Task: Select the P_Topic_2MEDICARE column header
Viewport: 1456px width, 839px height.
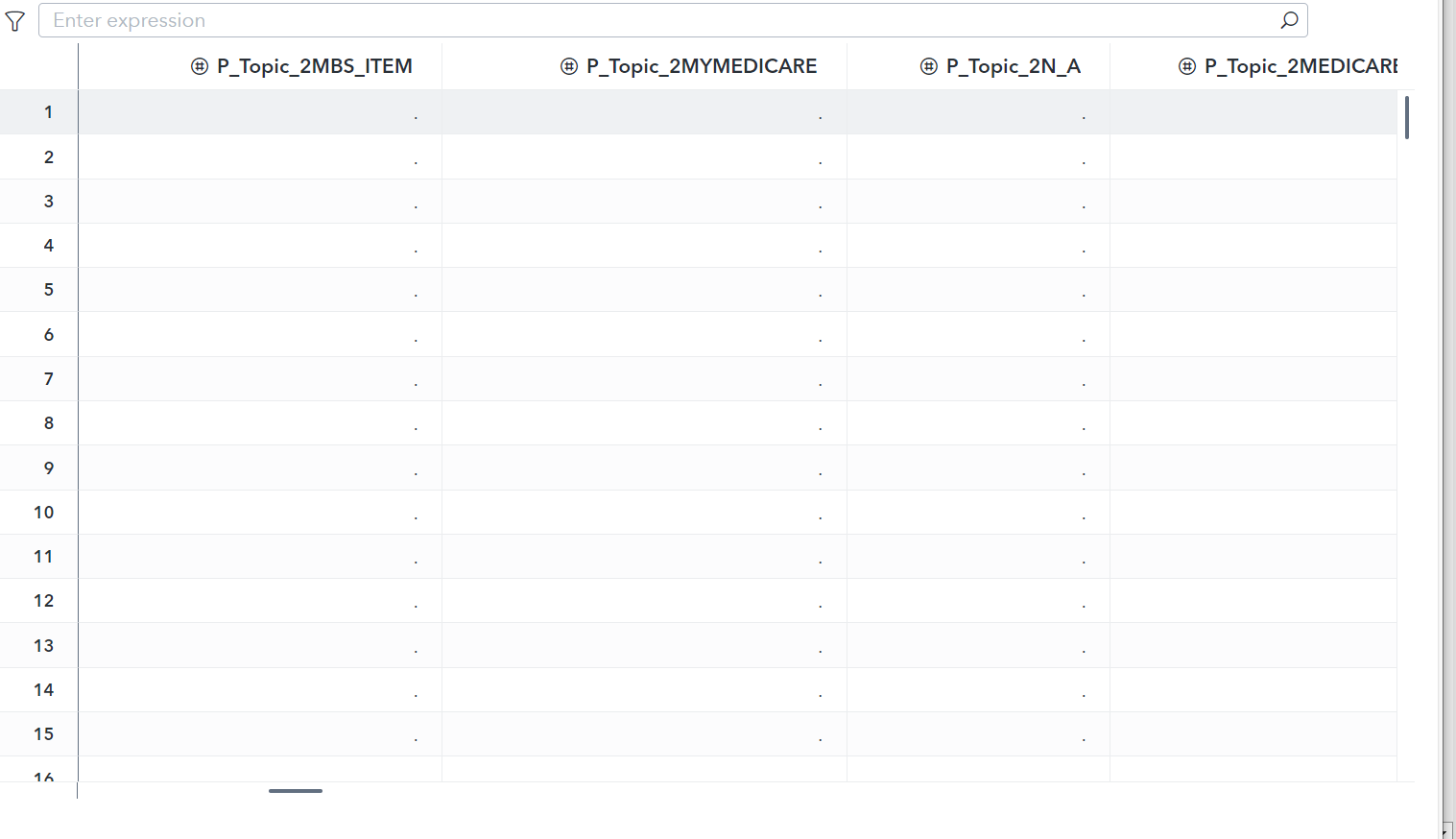Action: click(x=1296, y=66)
